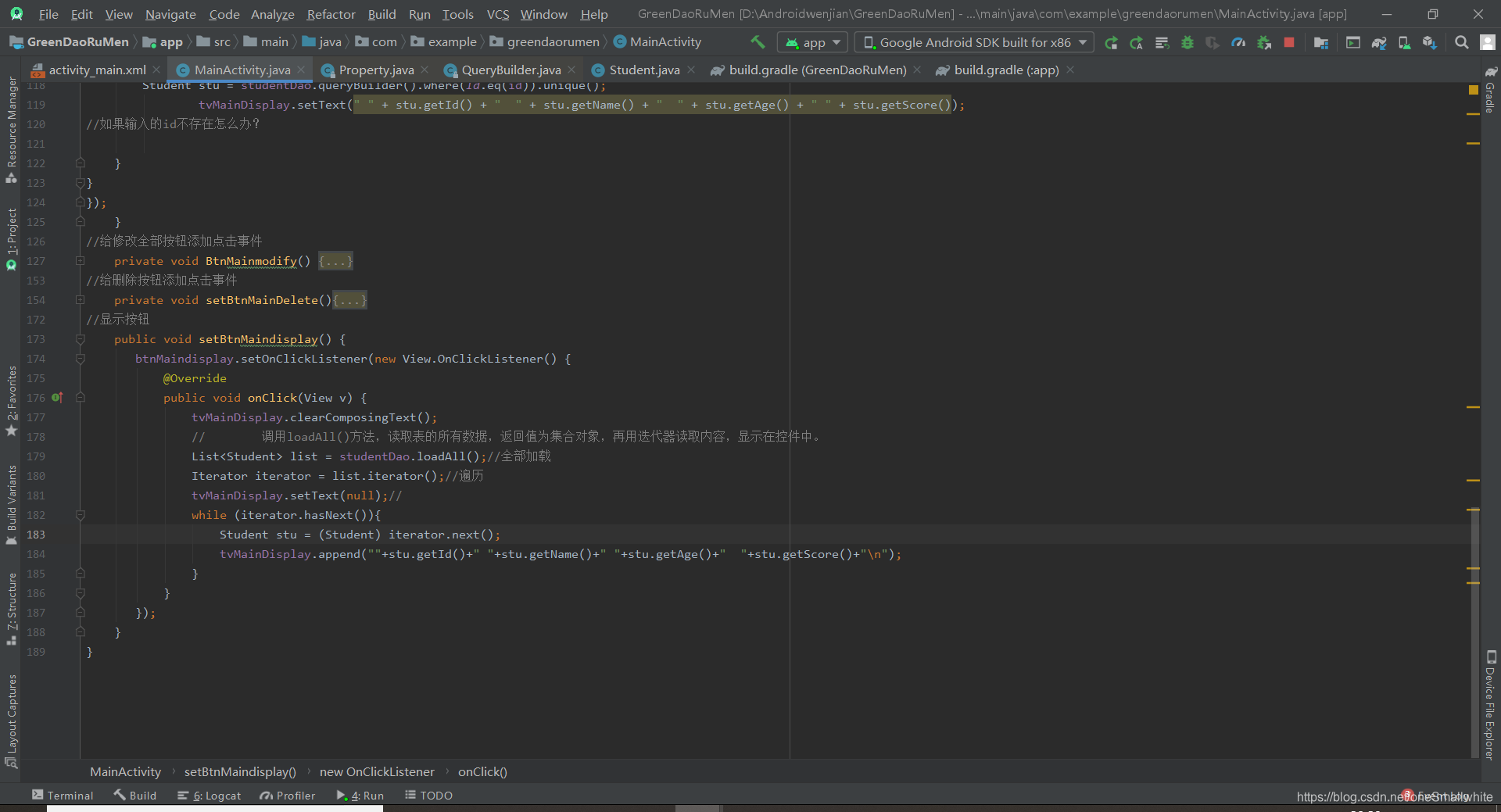Screen dimensions: 1501x812
Task: Open the SDK Manager icon
Action: coord(1430,42)
